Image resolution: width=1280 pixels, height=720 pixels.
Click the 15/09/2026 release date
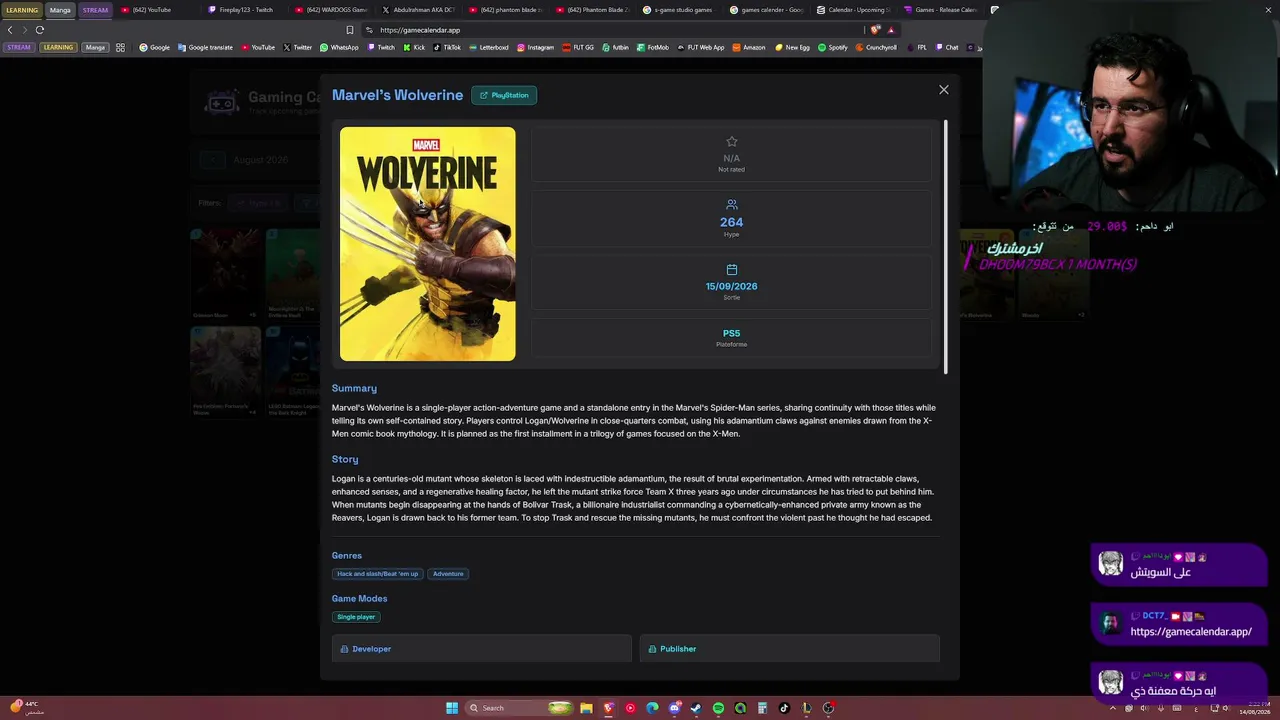point(731,286)
